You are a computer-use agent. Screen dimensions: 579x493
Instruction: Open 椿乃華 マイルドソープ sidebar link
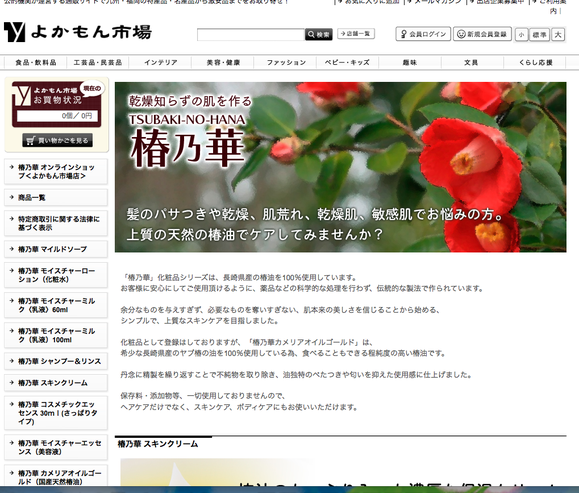pyautogui.click(x=56, y=249)
